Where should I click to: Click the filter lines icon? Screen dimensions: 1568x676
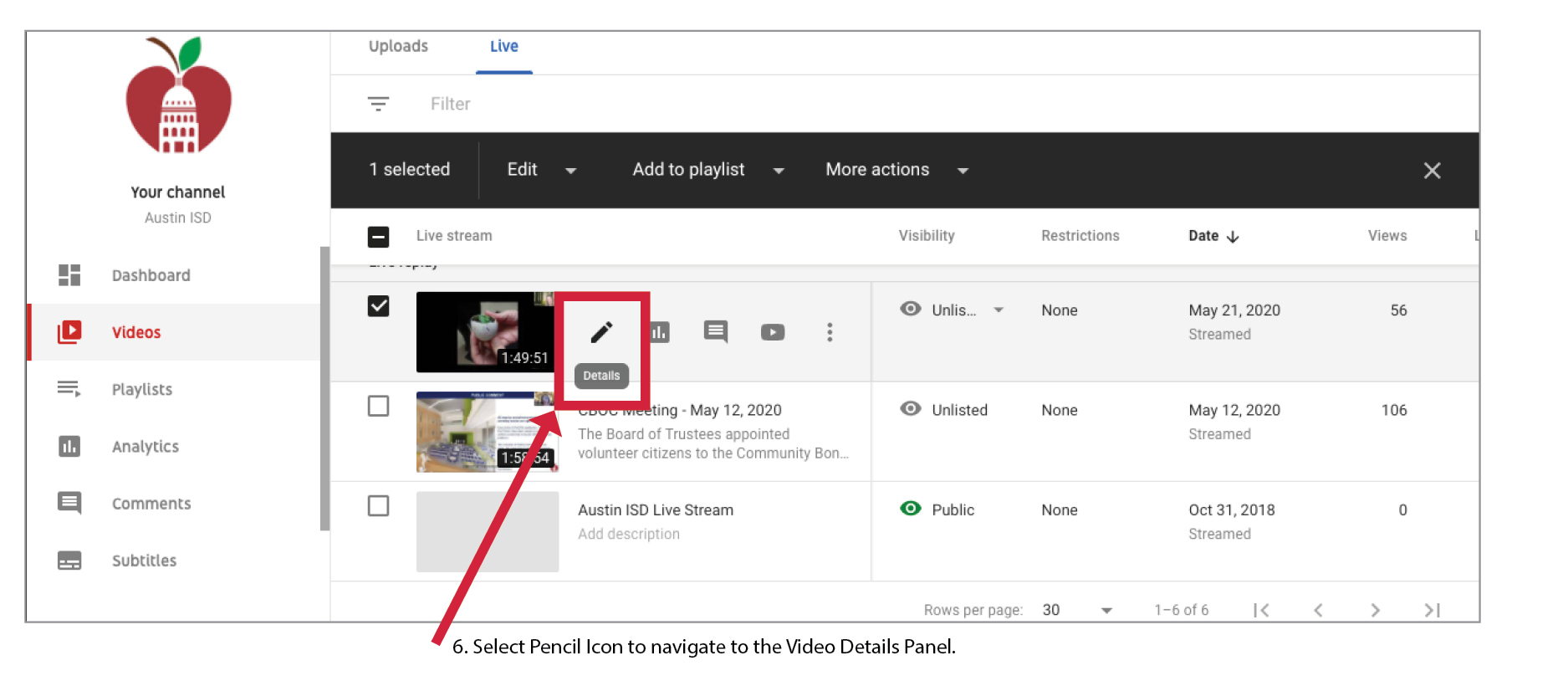378,104
